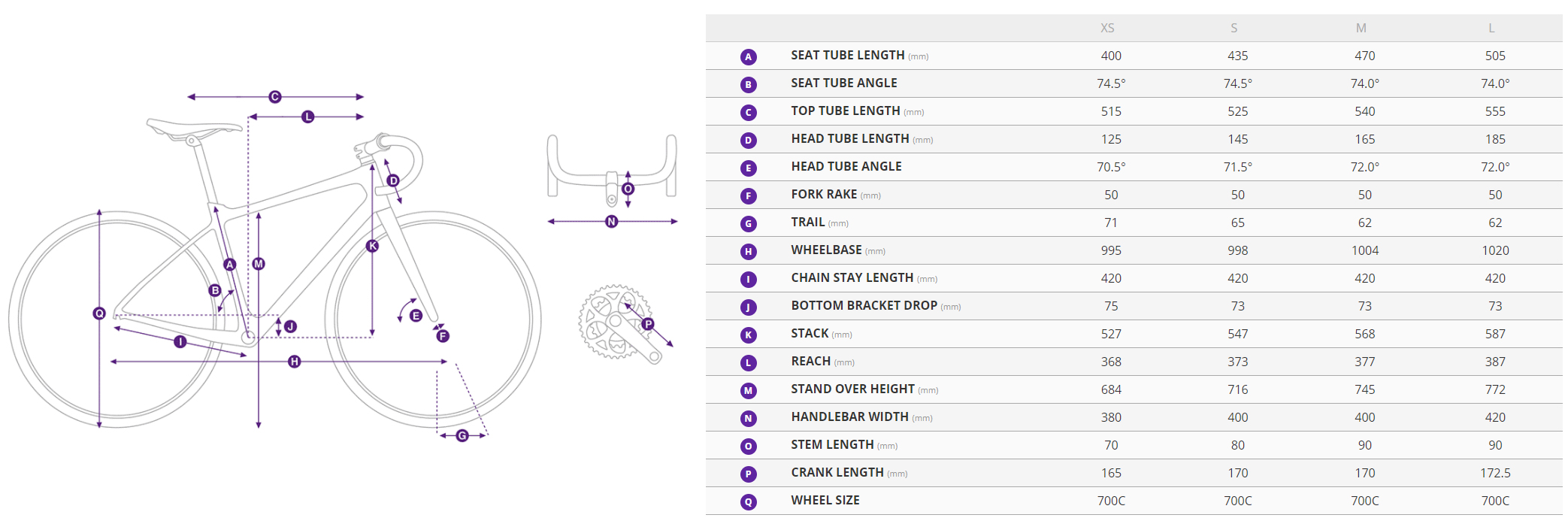1568x530 pixels.
Task: Select the L size column header
Action: tap(1491, 28)
